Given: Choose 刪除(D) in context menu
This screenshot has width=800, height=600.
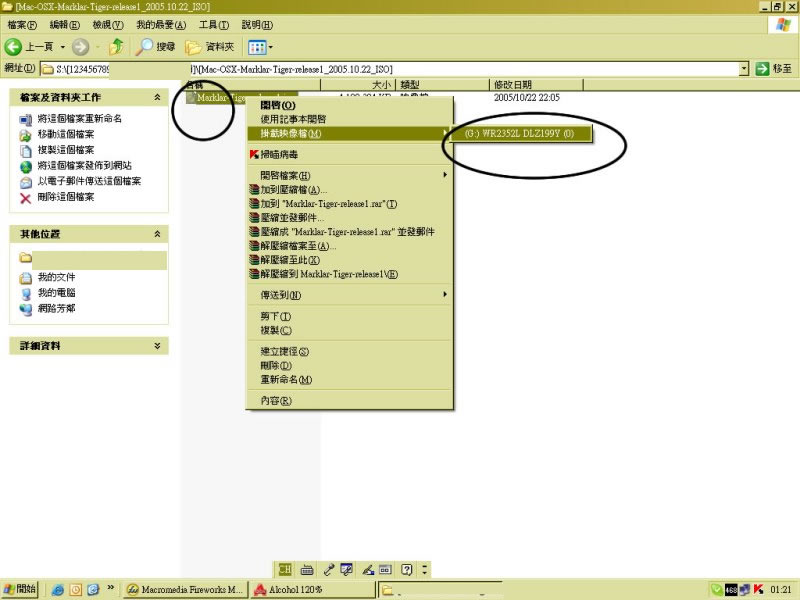Looking at the screenshot, I should click(349, 365).
